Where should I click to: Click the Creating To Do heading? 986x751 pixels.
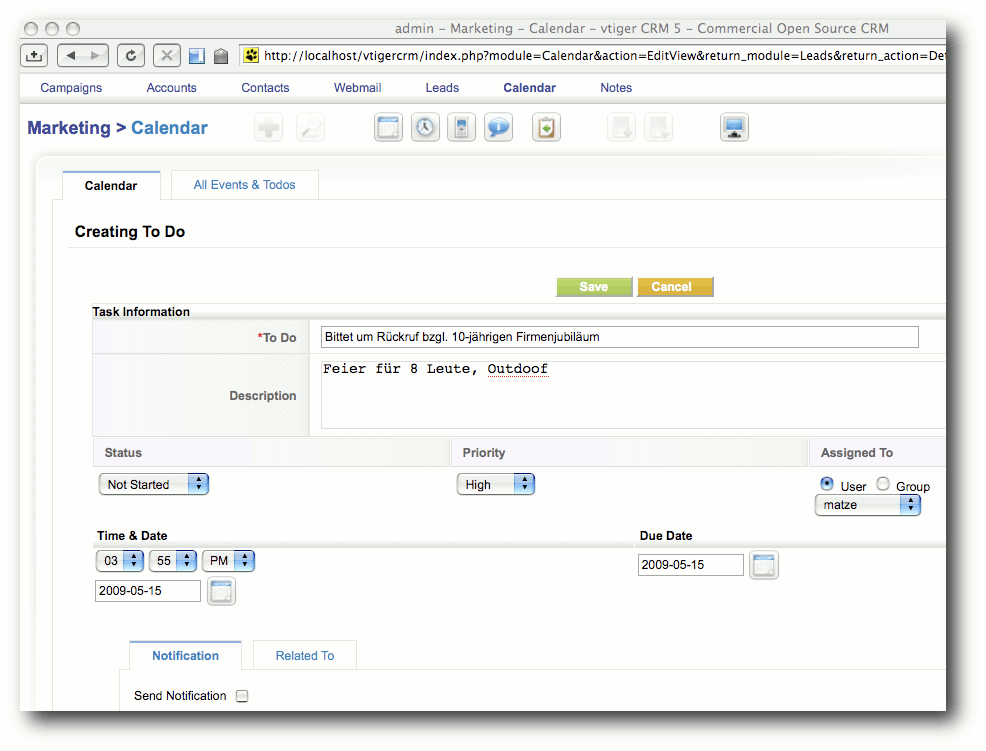coord(130,231)
